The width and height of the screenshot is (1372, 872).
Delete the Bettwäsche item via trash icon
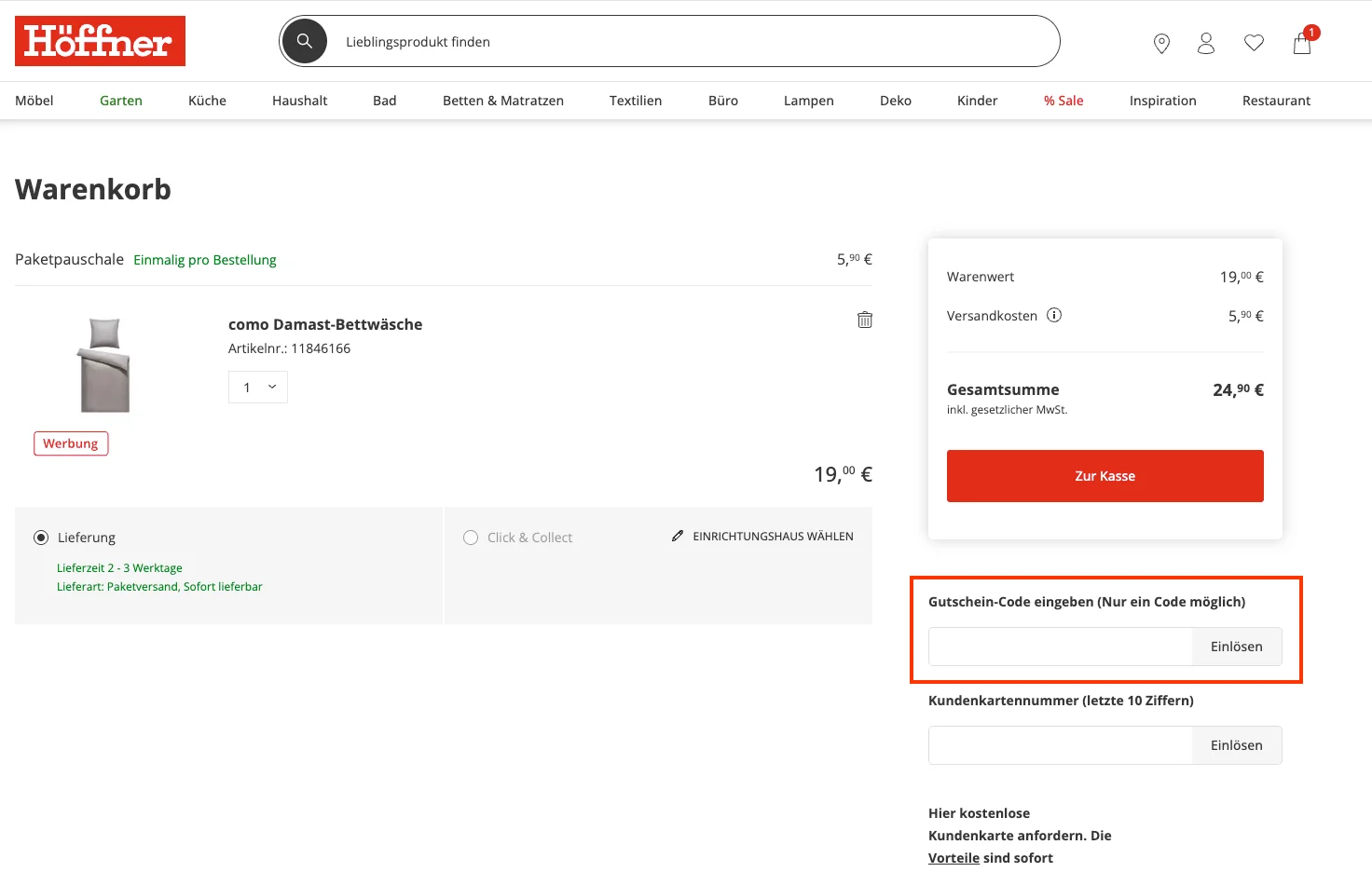tap(864, 319)
